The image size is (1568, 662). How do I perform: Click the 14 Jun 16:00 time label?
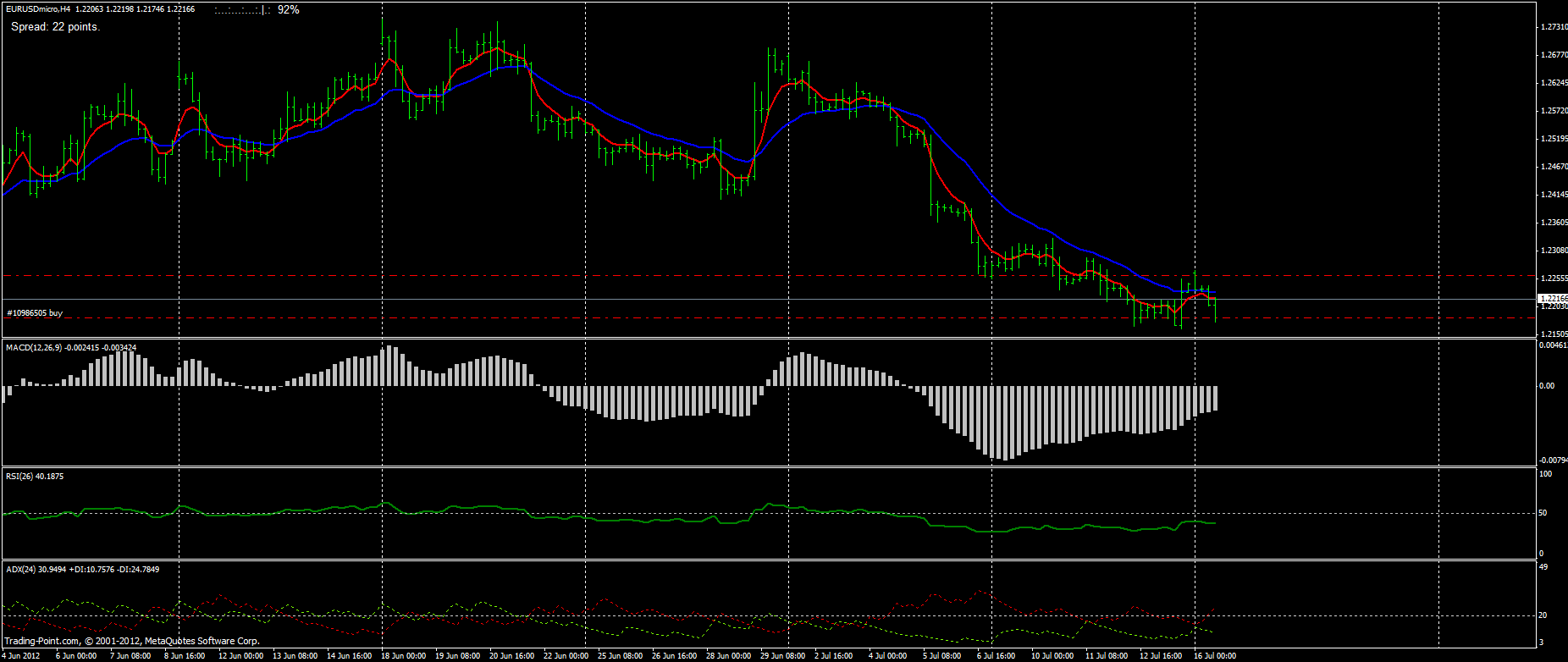pyautogui.click(x=349, y=656)
